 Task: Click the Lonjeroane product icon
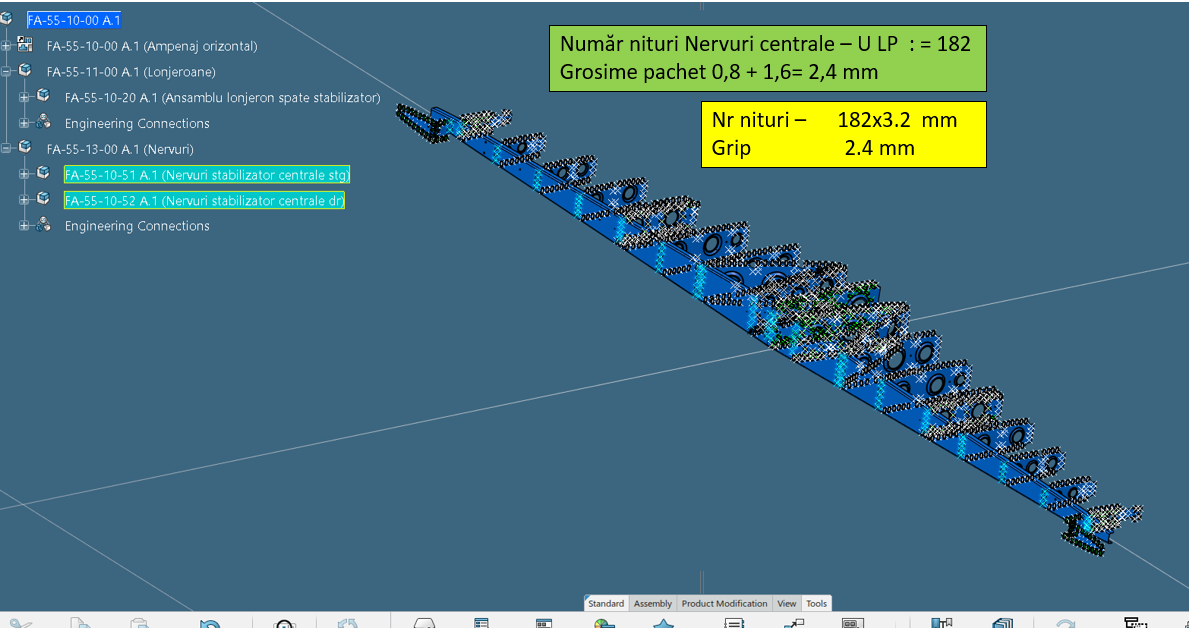(26, 71)
